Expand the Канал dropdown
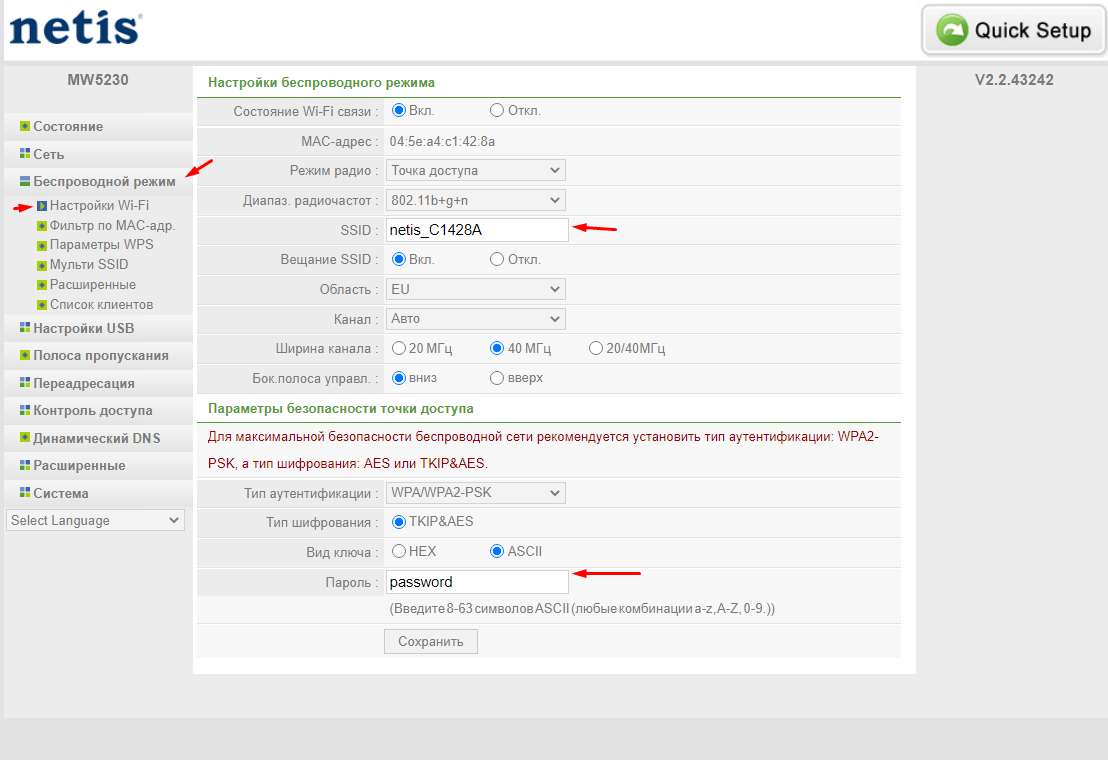 coord(476,319)
